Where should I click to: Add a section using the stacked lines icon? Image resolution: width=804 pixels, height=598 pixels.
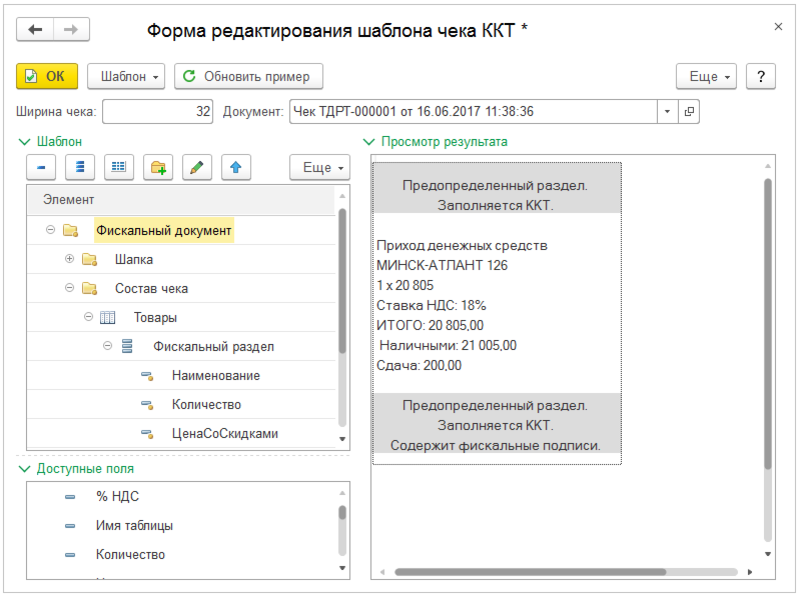click(80, 167)
